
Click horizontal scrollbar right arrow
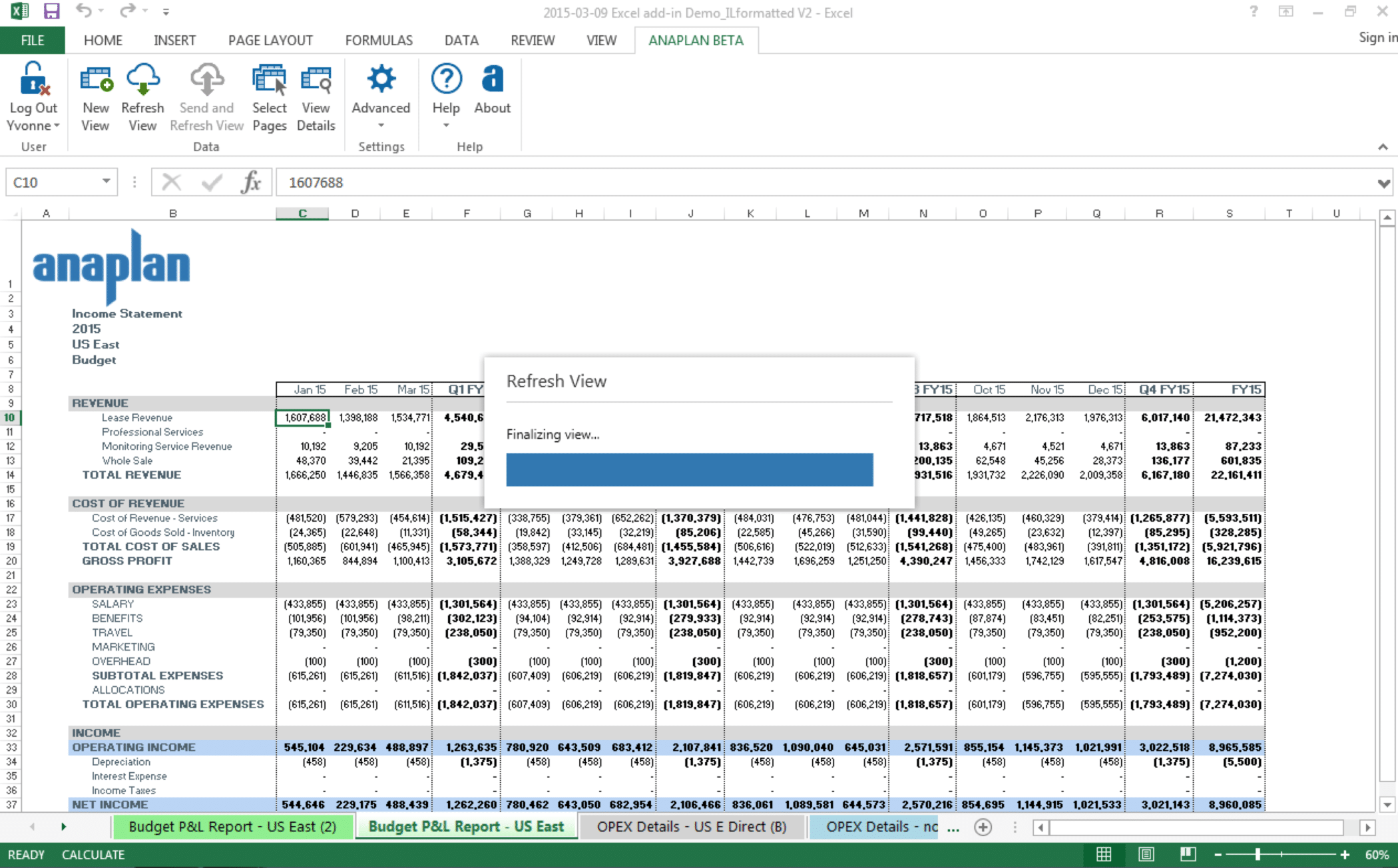[1367, 827]
